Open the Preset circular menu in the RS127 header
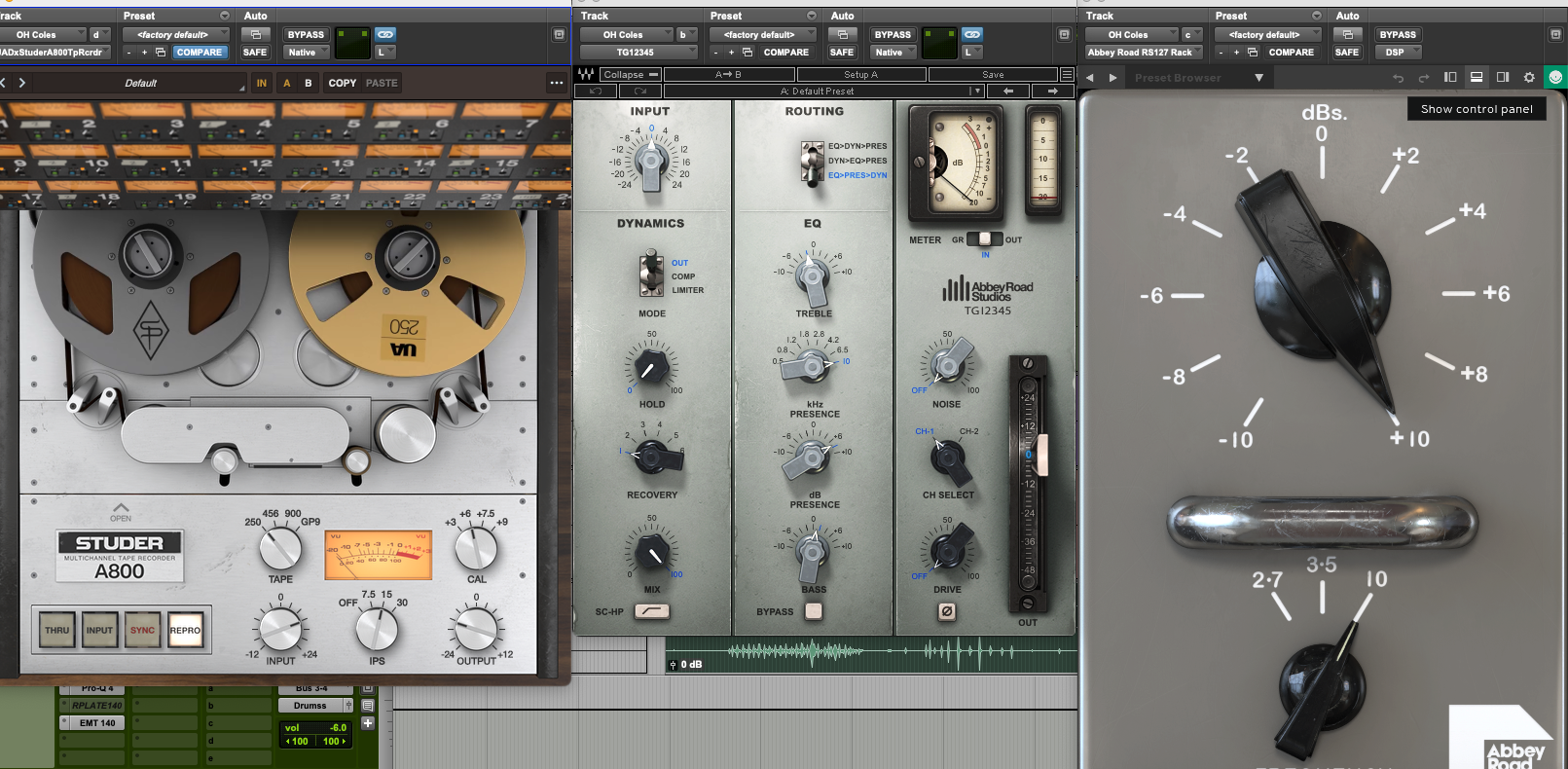Screen dimensions: 1568x769 (1316, 16)
